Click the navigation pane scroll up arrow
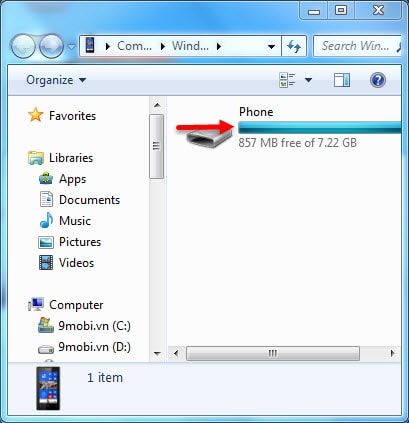The image size is (409, 423). coord(157,106)
